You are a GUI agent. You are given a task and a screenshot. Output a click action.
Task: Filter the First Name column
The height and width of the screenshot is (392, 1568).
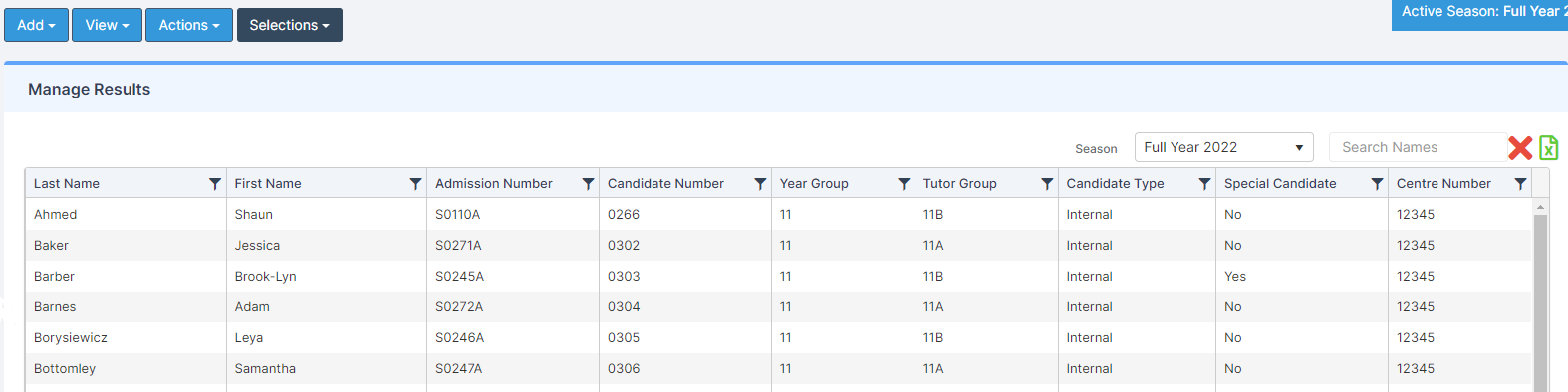click(x=415, y=184)
